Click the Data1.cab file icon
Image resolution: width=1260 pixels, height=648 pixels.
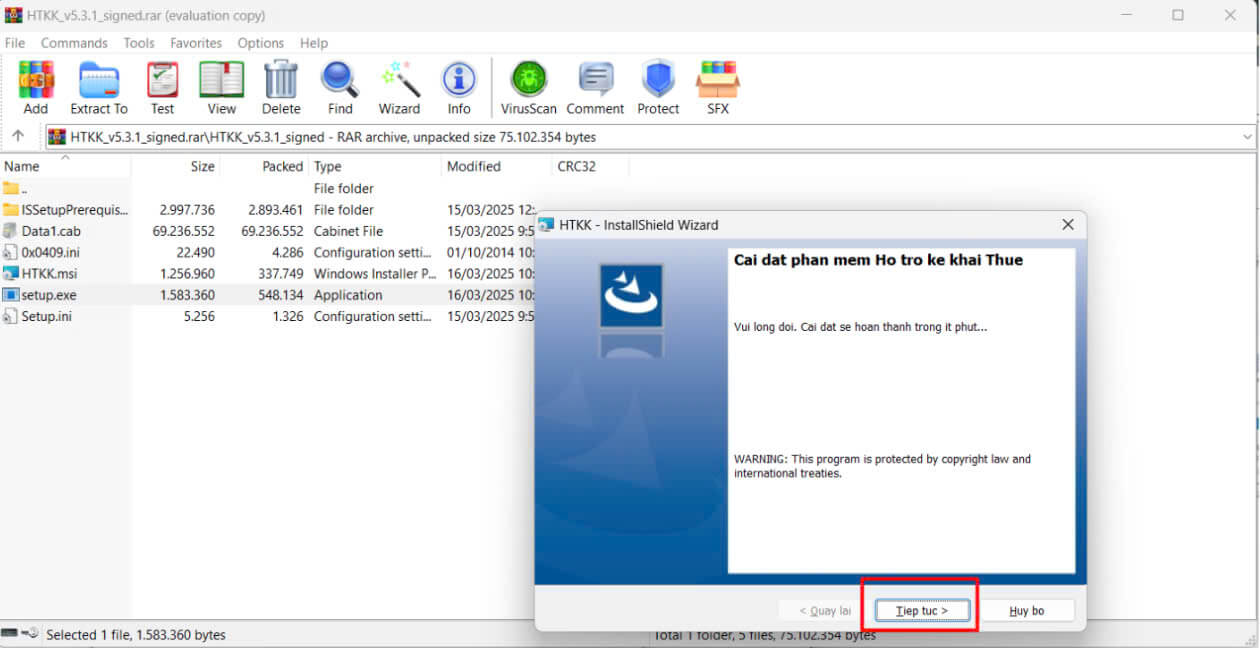11,231
